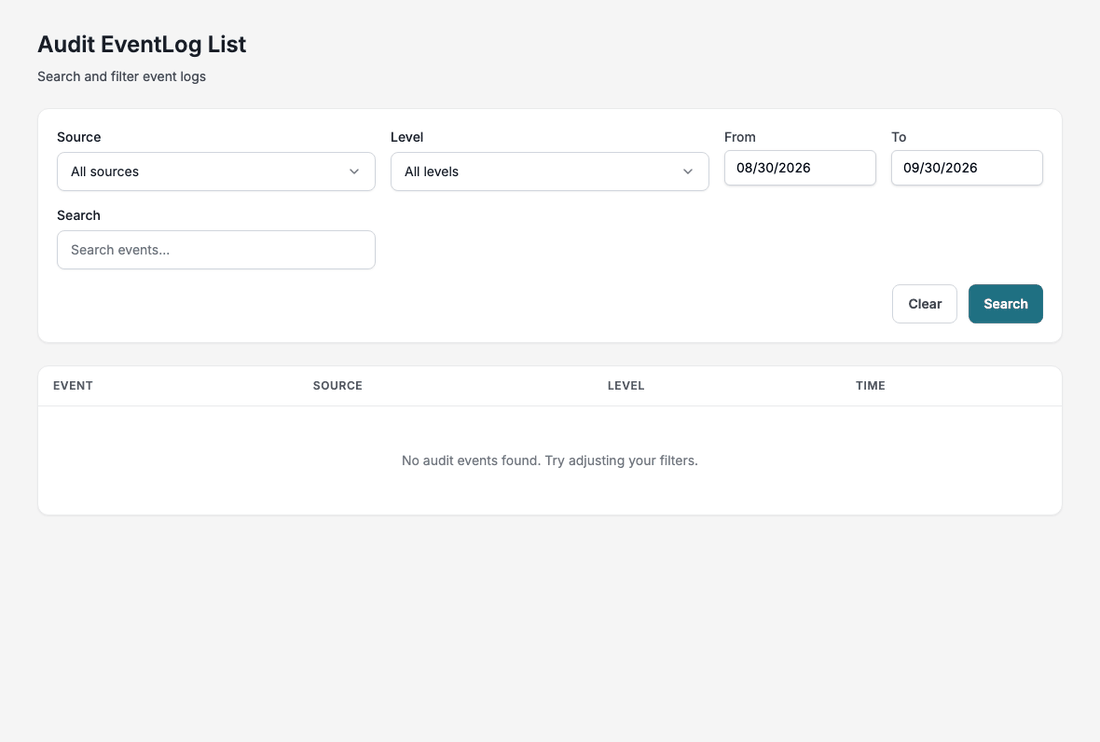Click the Clear button
1100x742 pixels.
(925, 304)
